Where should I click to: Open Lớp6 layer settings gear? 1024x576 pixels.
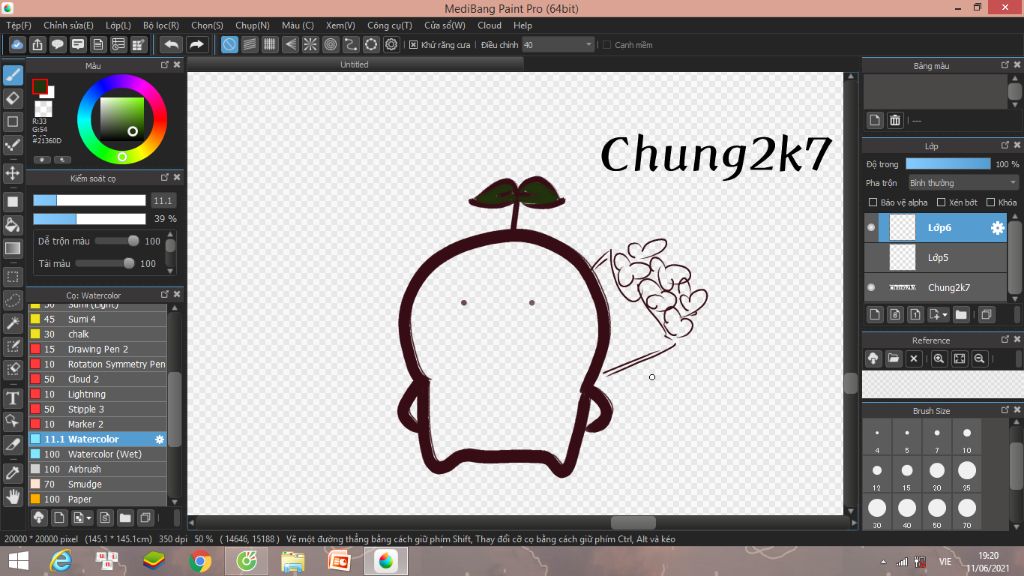point(997,227)
